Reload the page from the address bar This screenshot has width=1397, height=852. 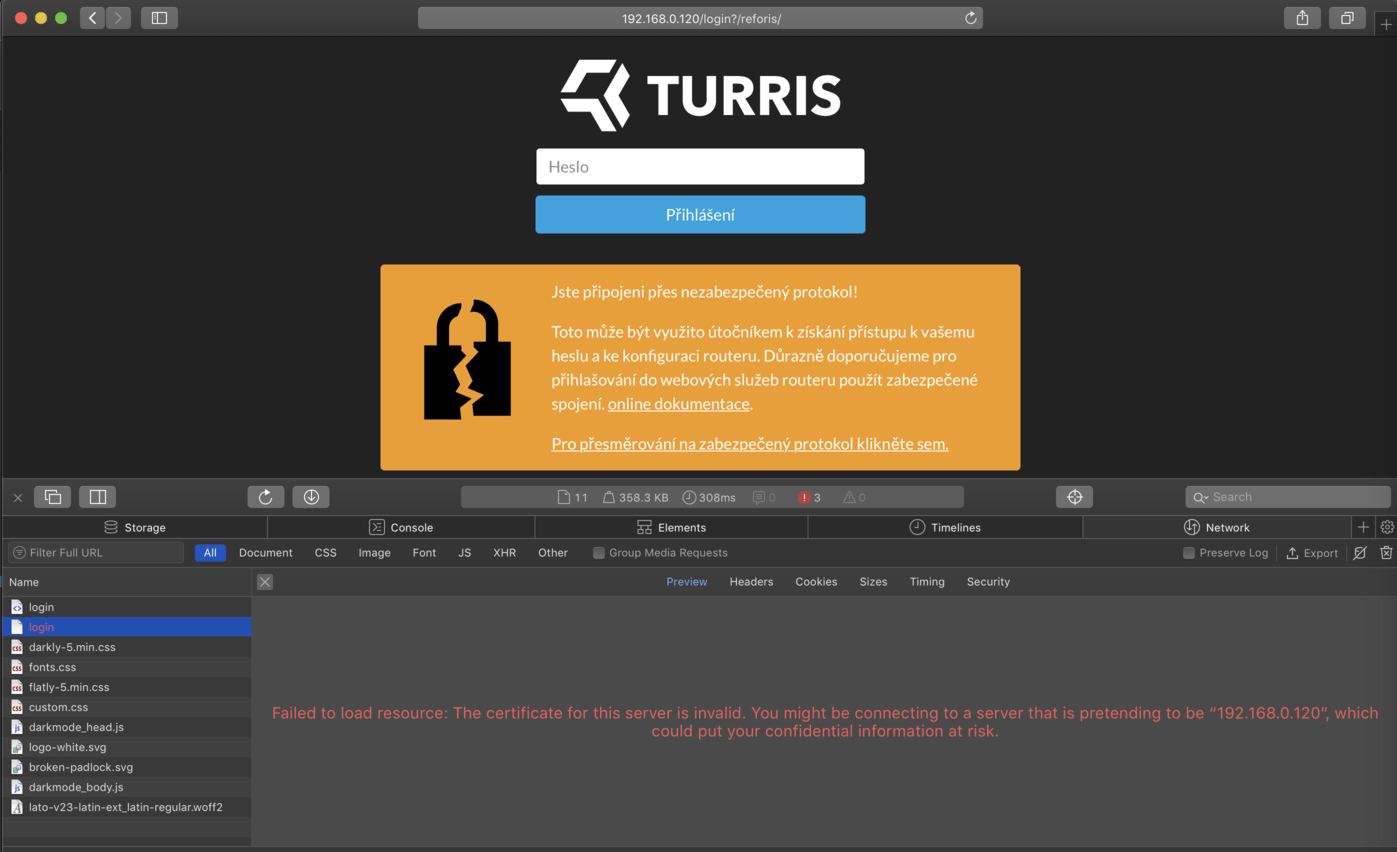pos(970,18)
